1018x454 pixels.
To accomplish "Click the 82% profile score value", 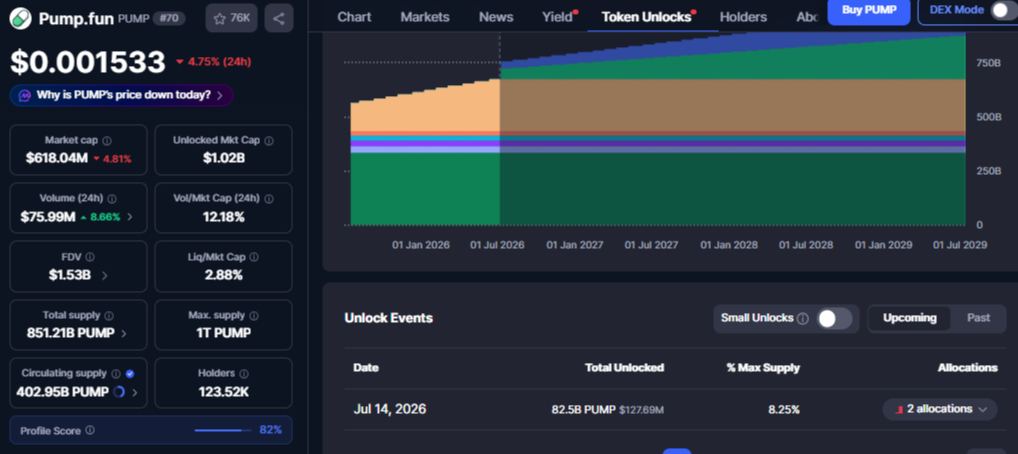I will 271,430.
